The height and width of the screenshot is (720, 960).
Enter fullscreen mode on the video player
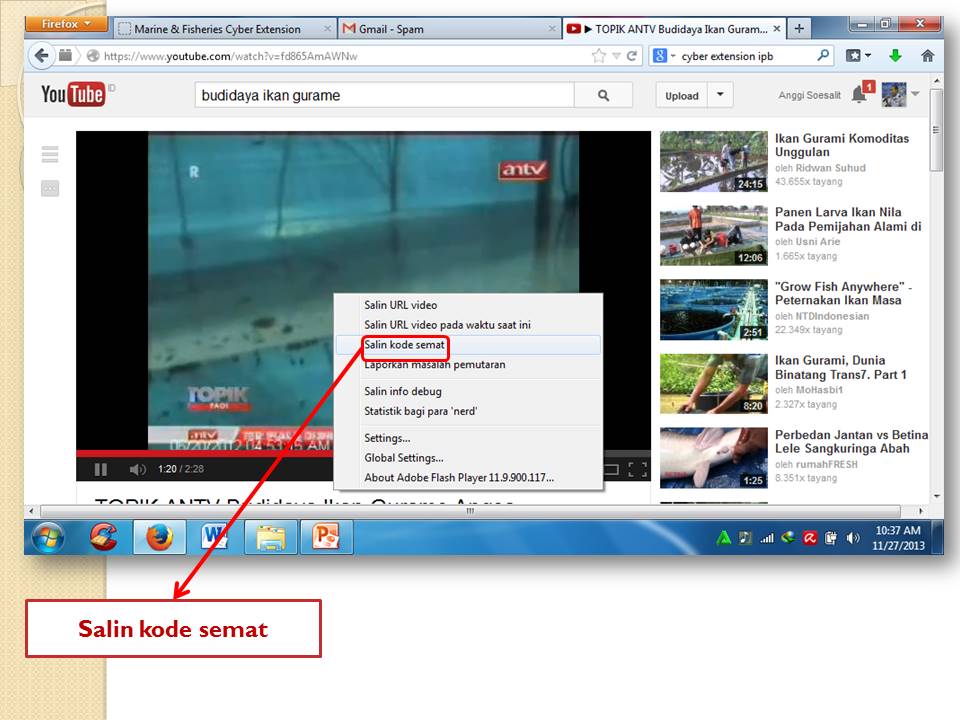coord(637,469)
